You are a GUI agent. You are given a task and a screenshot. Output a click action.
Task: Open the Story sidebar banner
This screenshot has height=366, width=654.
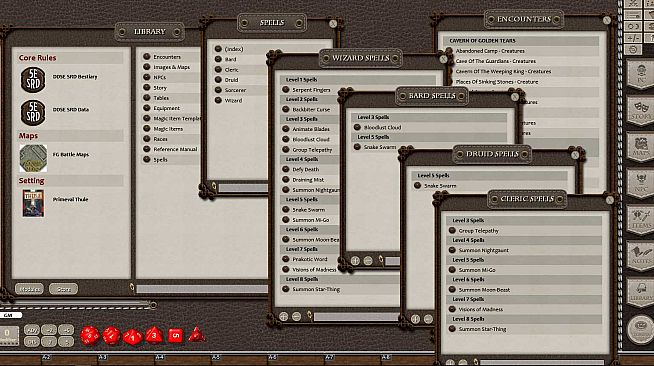tap(641, 110)
